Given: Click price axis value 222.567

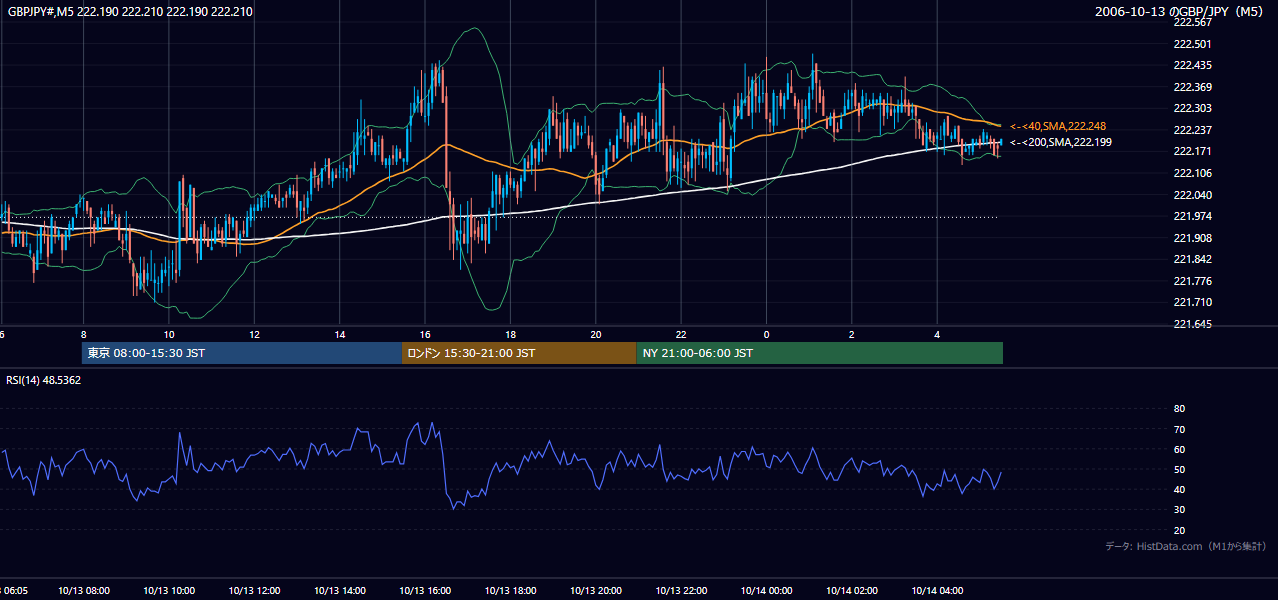Looking at the screenshot, I should point(1192,22).
